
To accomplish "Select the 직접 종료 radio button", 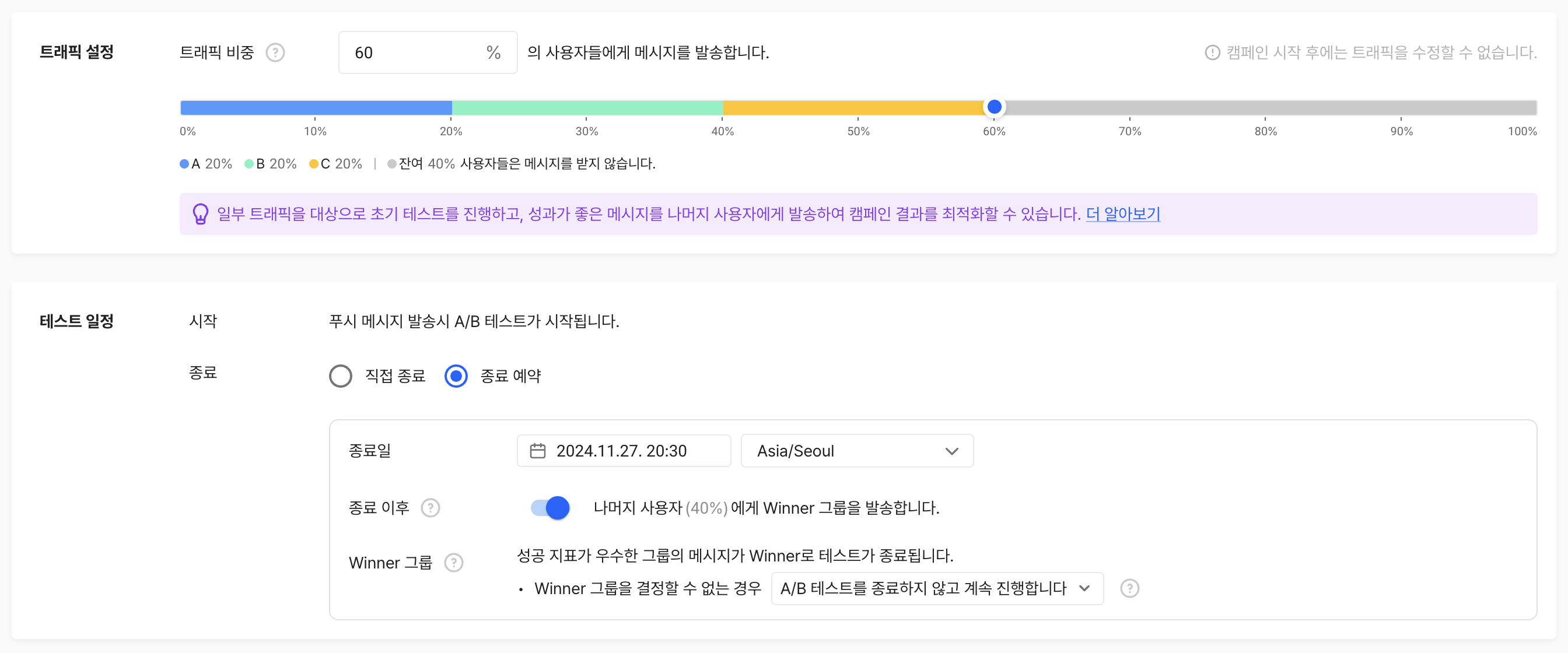I will tap(341, 376).
